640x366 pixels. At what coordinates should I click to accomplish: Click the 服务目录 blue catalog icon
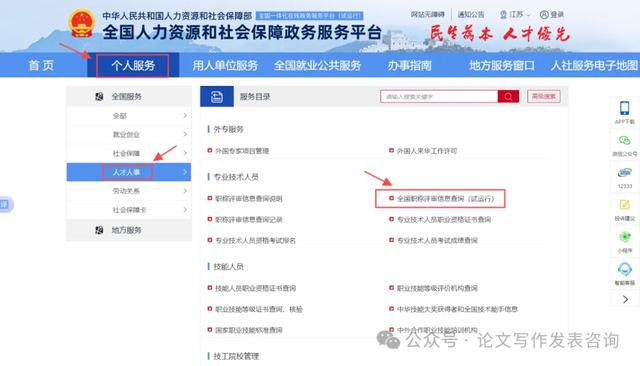point(217,97)
